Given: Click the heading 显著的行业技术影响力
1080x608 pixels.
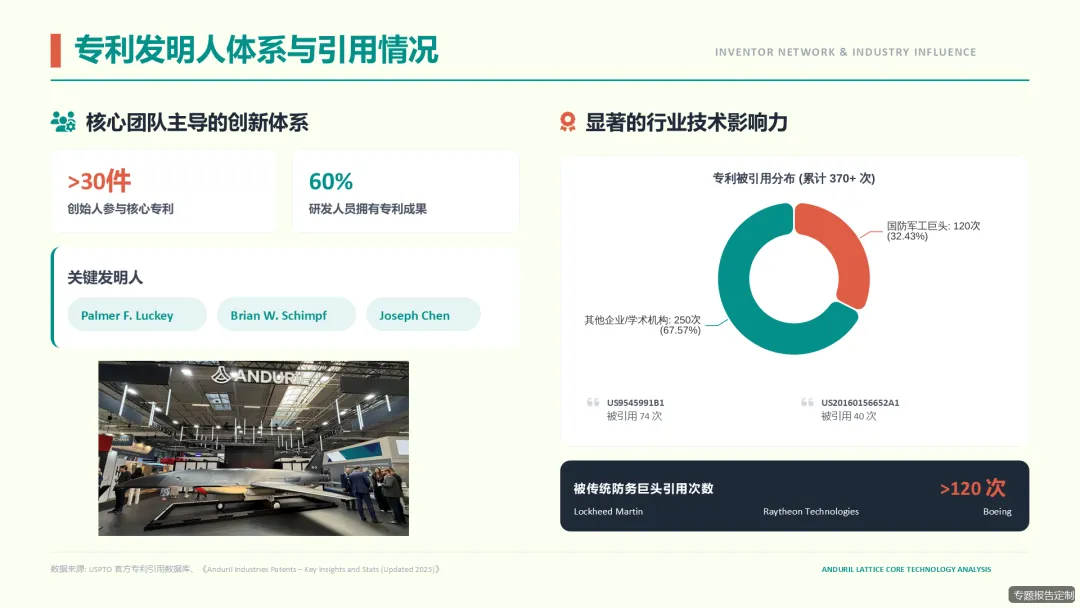Looking at the screenshot, I should tap(686, 123).
